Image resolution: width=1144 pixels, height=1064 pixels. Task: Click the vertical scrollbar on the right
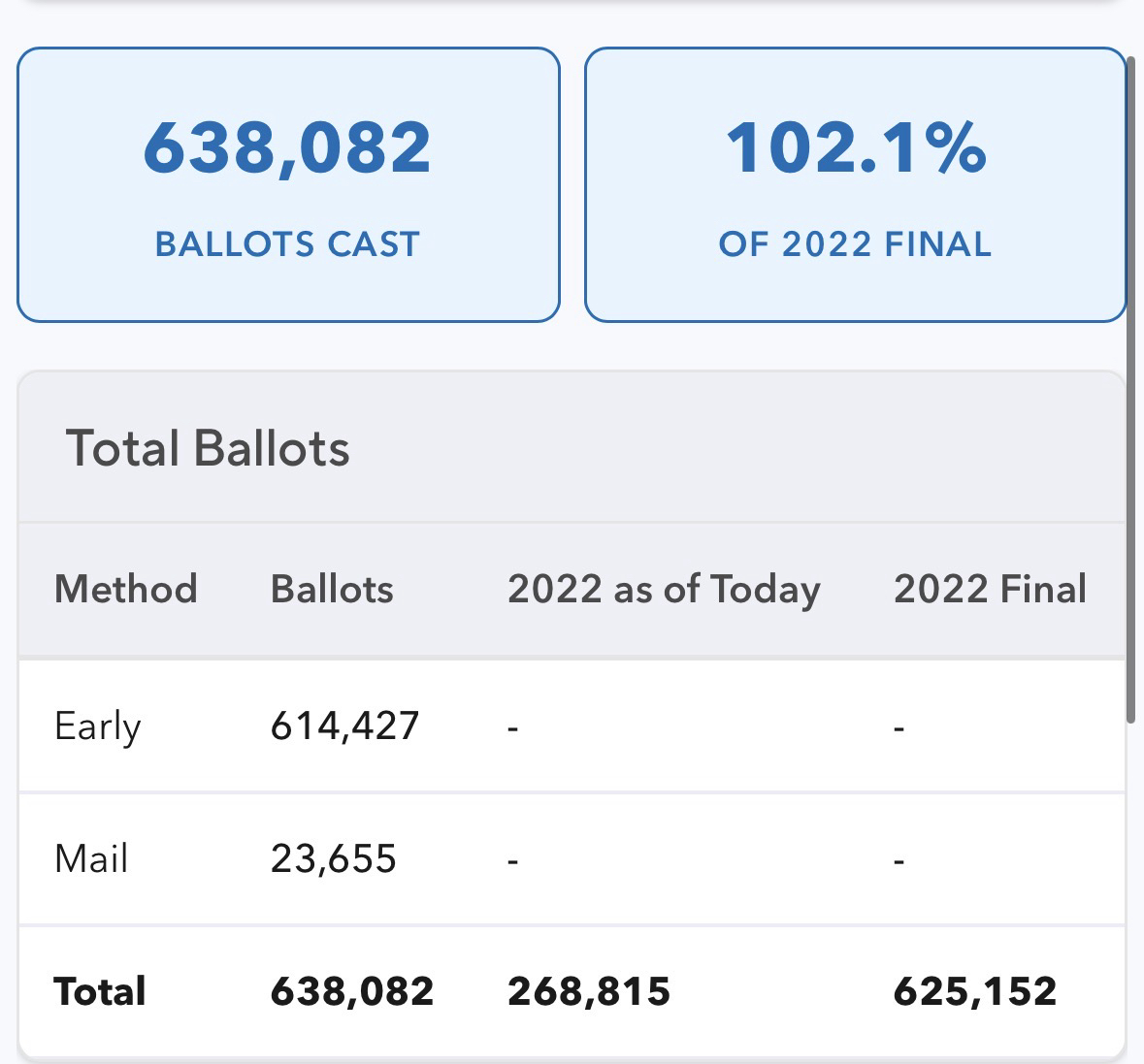(1130, 388)
